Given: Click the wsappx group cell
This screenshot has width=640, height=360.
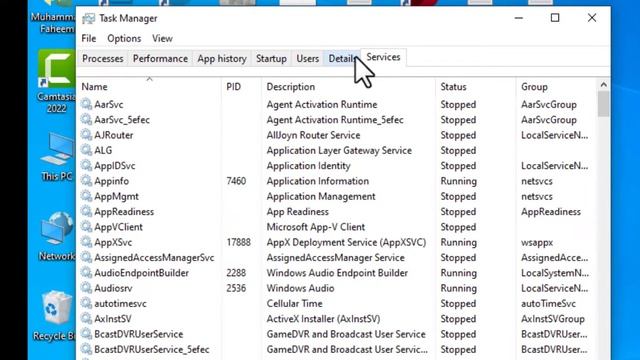Looking at the screenshot, I should pyautogui.click(x=537, y=242).
